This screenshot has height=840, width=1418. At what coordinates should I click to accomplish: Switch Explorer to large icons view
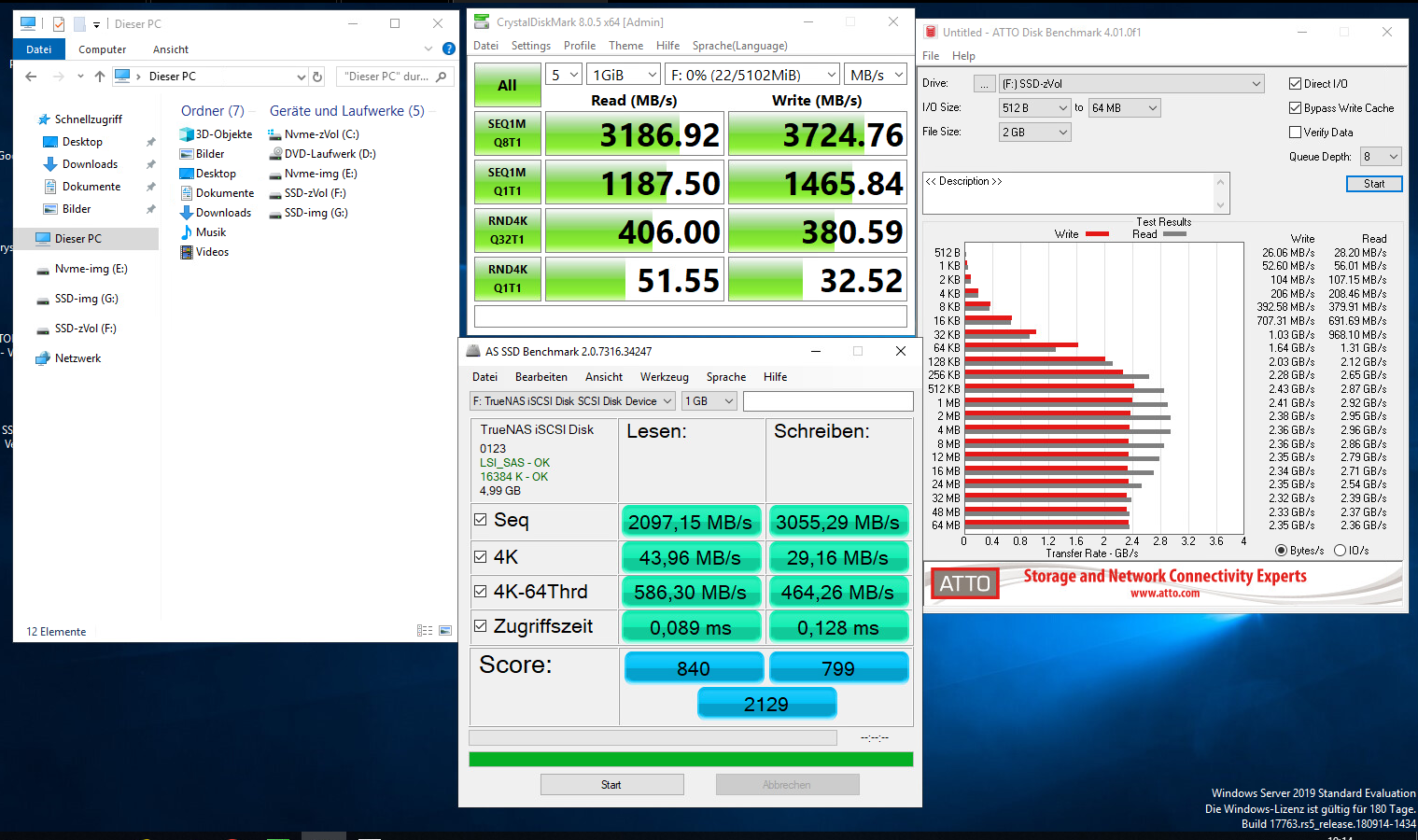(x=445, y=631)
